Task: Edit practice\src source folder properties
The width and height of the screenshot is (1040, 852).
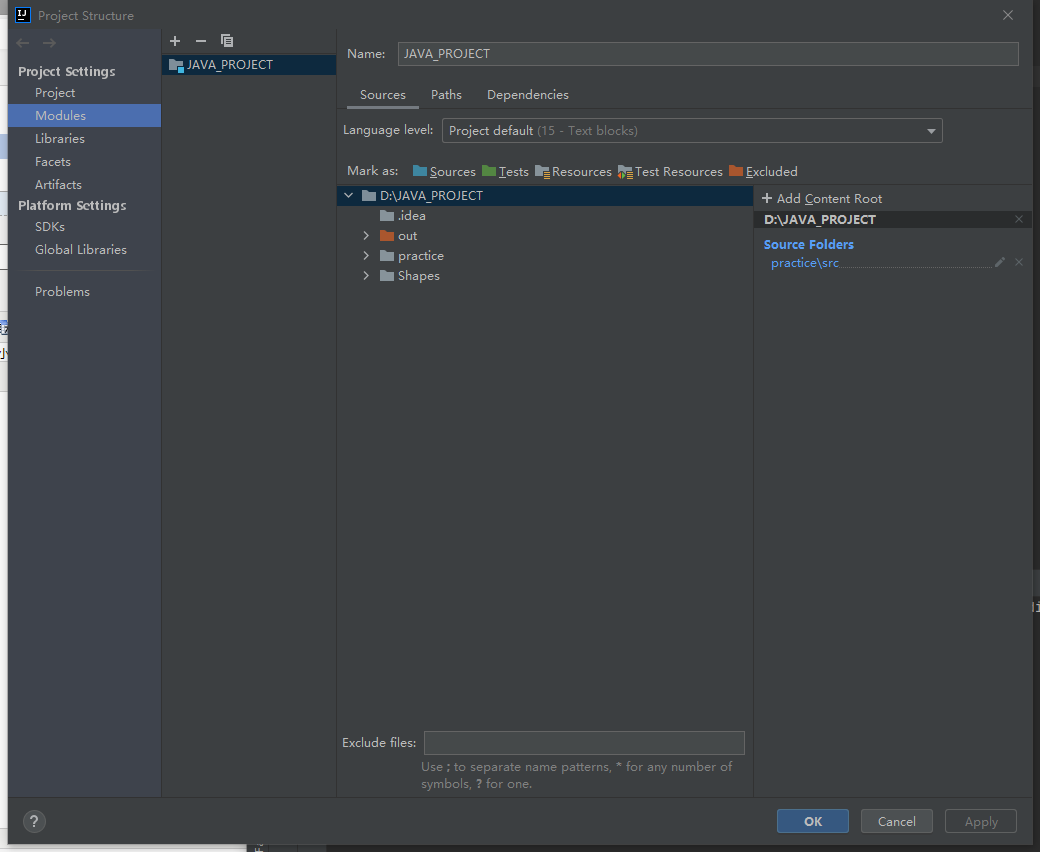Action: pos(1000,263)
